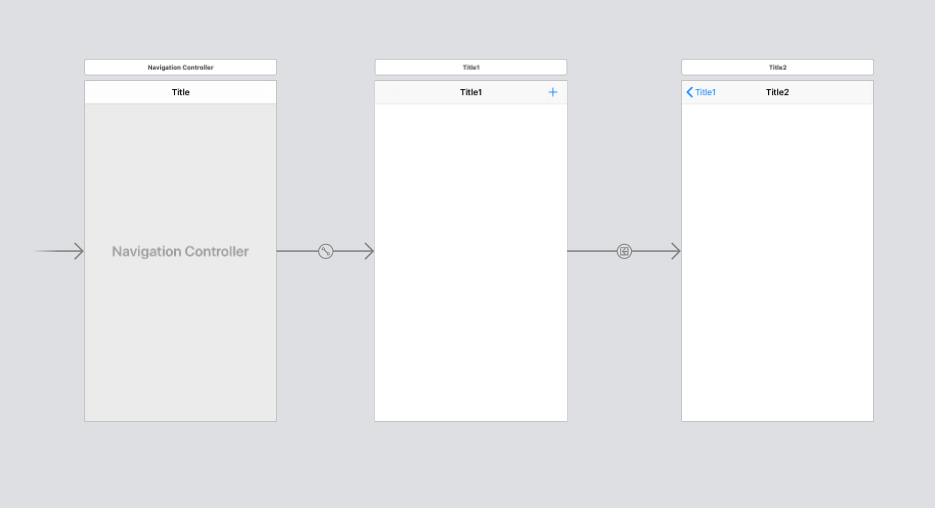This screenshot has width=935, height=508.
Task: Click the gray Navigation Controller placeholder label
Action: coord(180,251)
